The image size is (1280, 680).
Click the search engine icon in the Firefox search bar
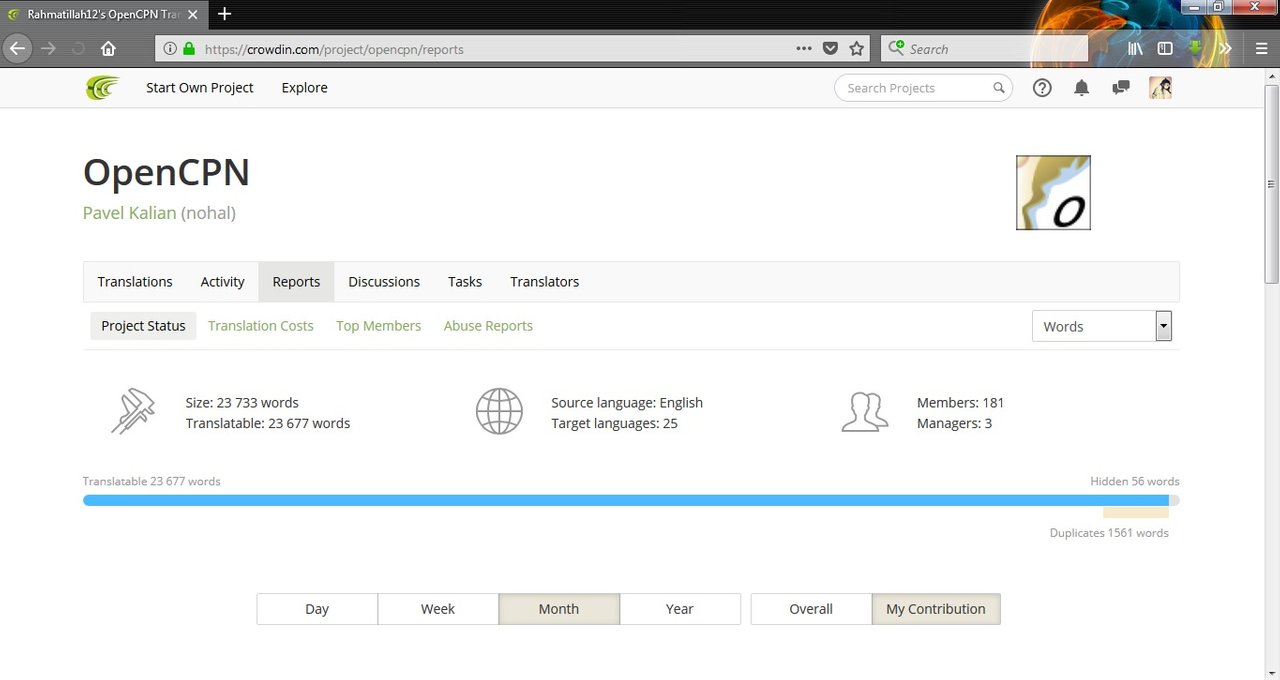pyautogui.click(x=896, y=48)
